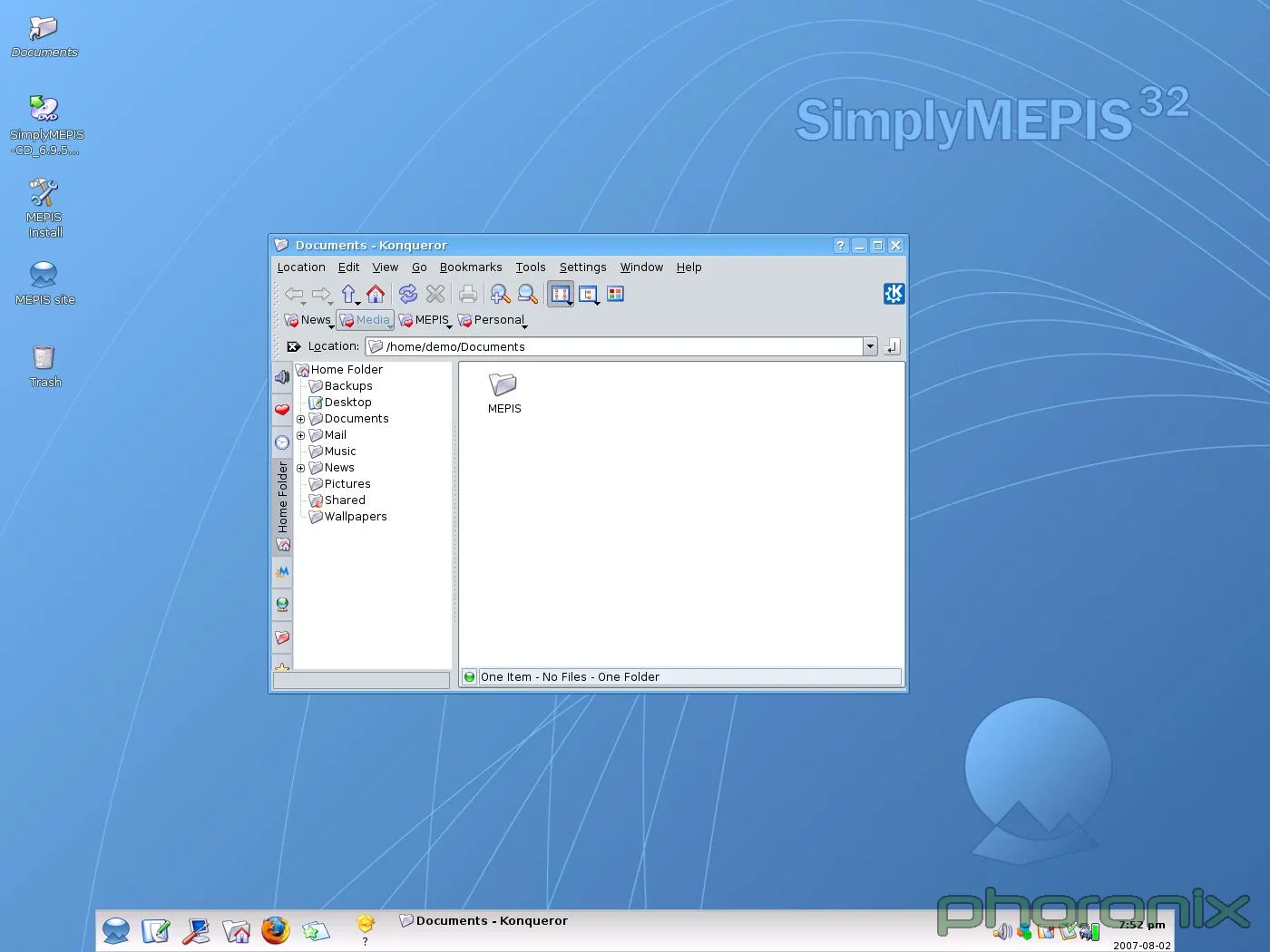Select Shared folder in tree

tap(337, 500)
